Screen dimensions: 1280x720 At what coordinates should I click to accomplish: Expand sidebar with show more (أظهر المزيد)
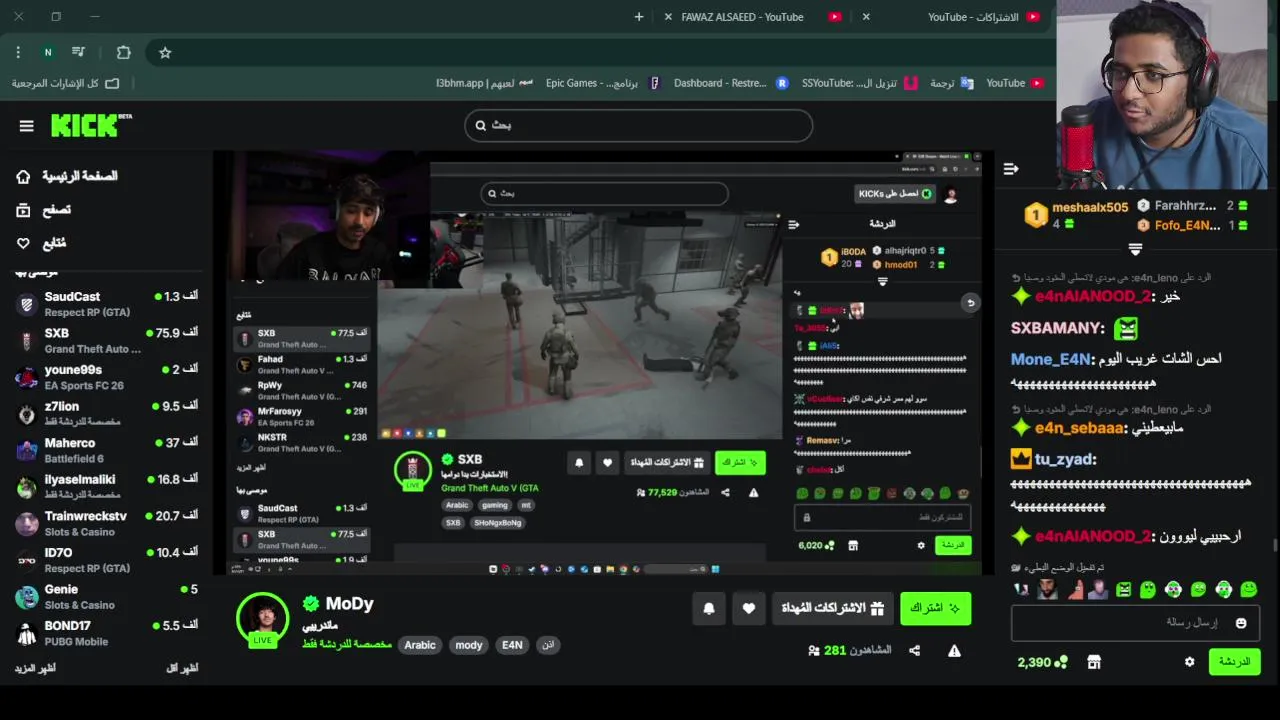[35, 668]
